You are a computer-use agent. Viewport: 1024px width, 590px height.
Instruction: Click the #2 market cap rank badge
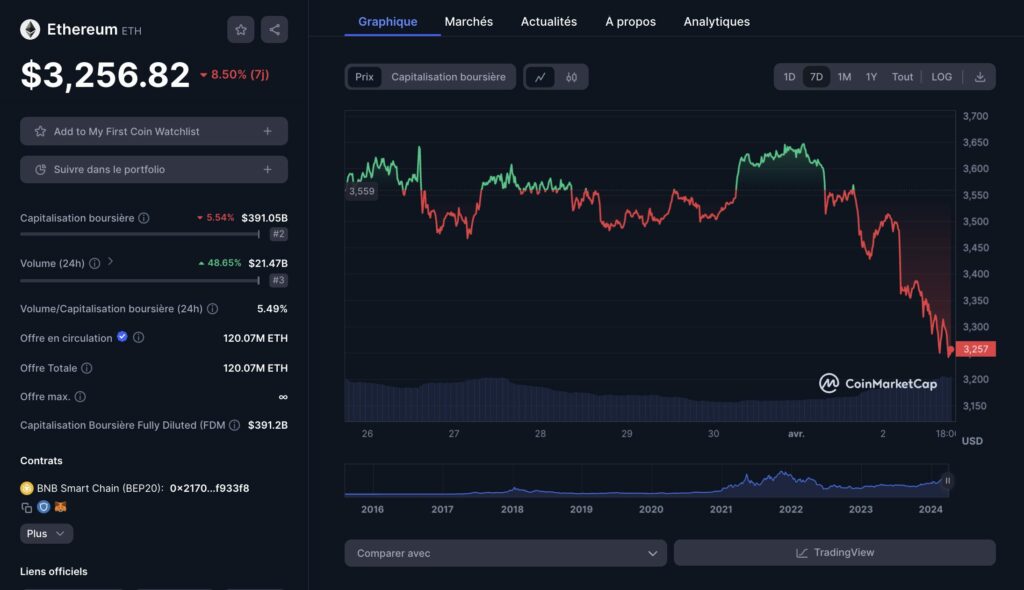tap(279, 234)
